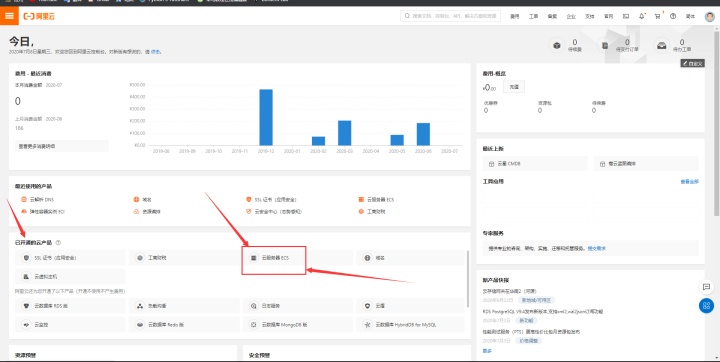
Task: Open the 云数据库 Redis 版 card
Action: pos(184,324)
